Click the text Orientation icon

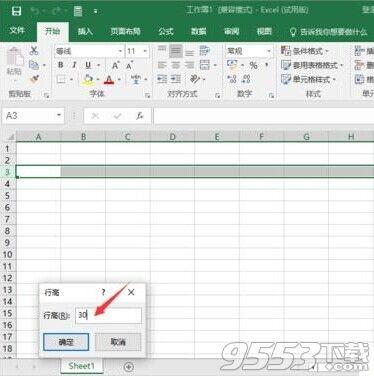coord(195,79)
